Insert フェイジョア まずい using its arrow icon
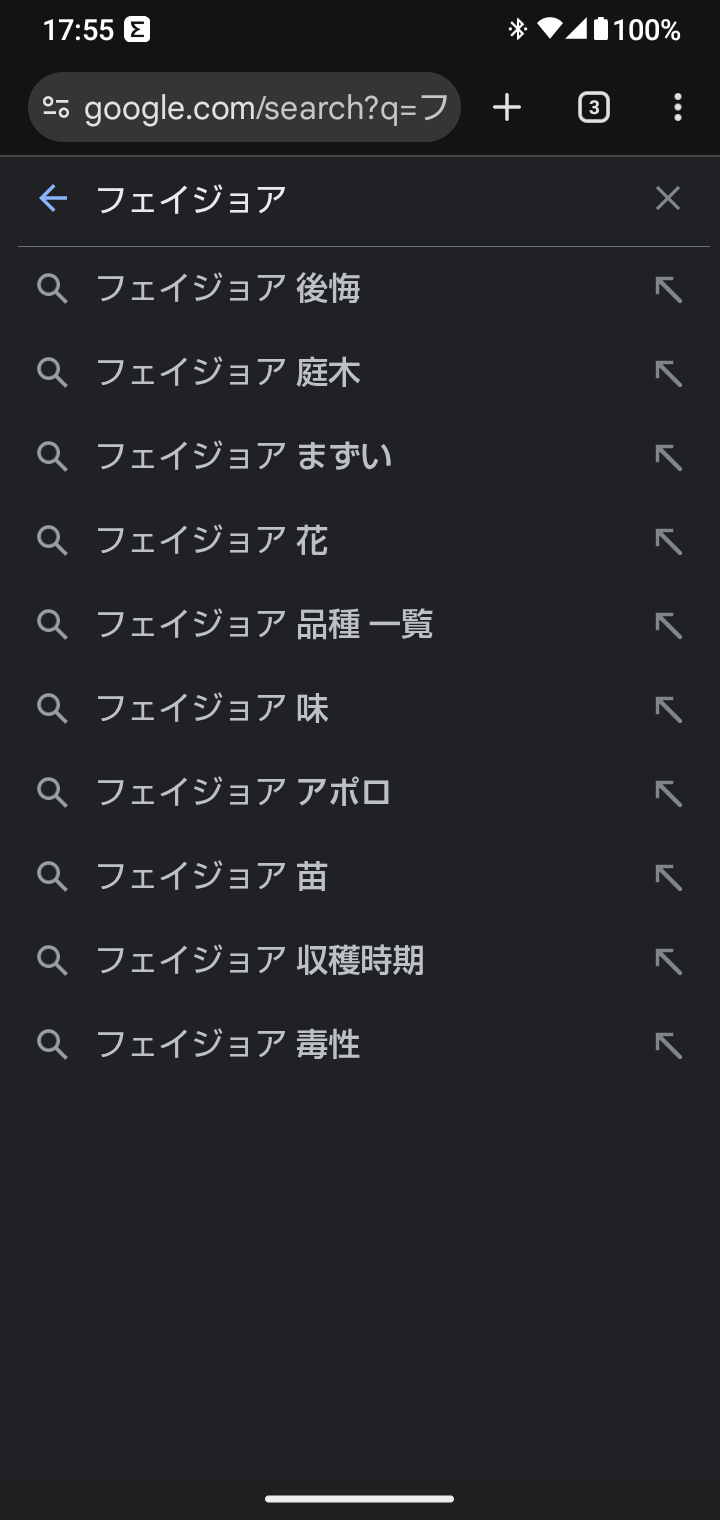The width and height of the screenshot is (720, 1520). pyautogui.click(x=668, y=458)
